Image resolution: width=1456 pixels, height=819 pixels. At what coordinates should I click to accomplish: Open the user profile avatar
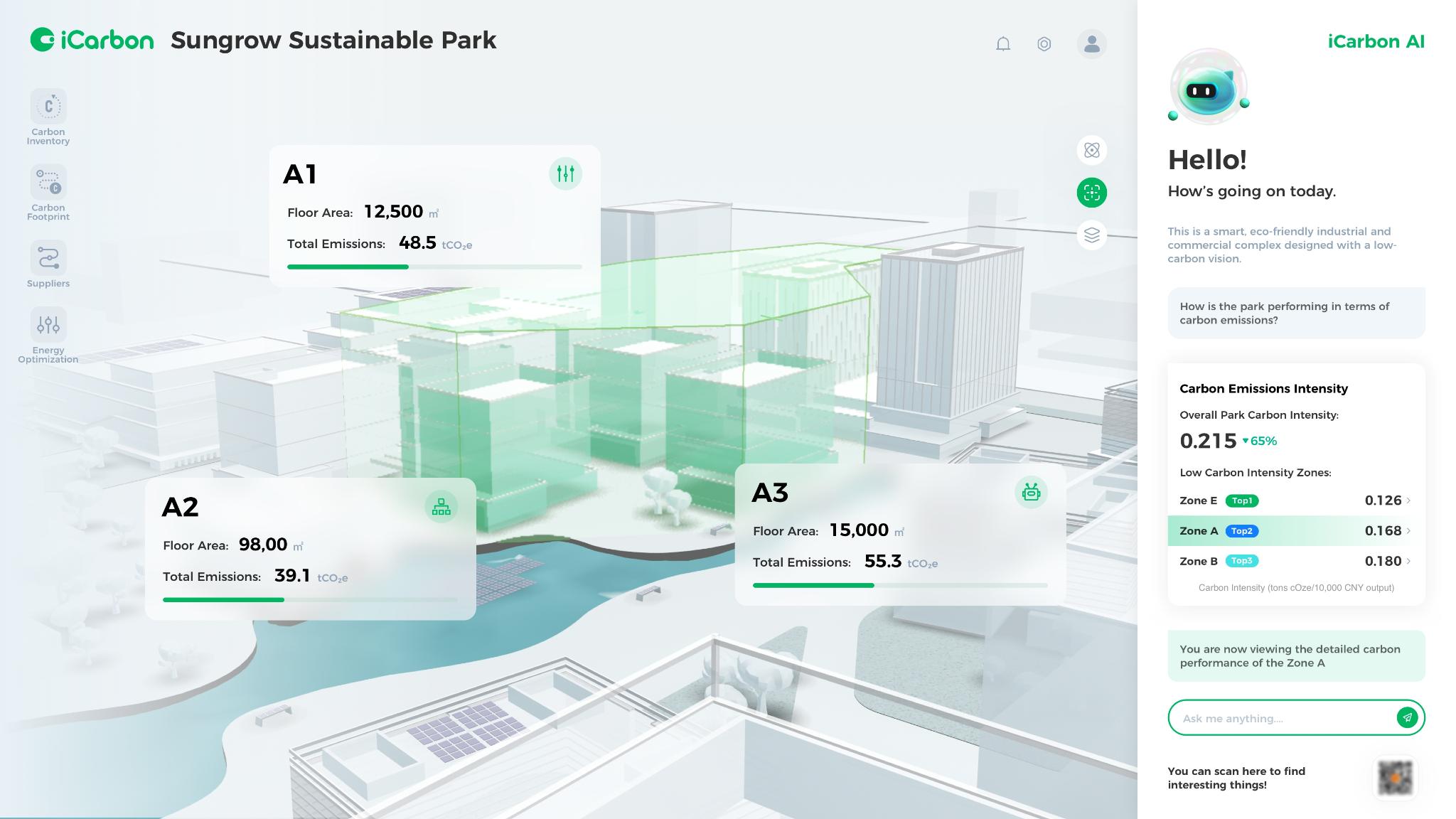coord(1092,44)
